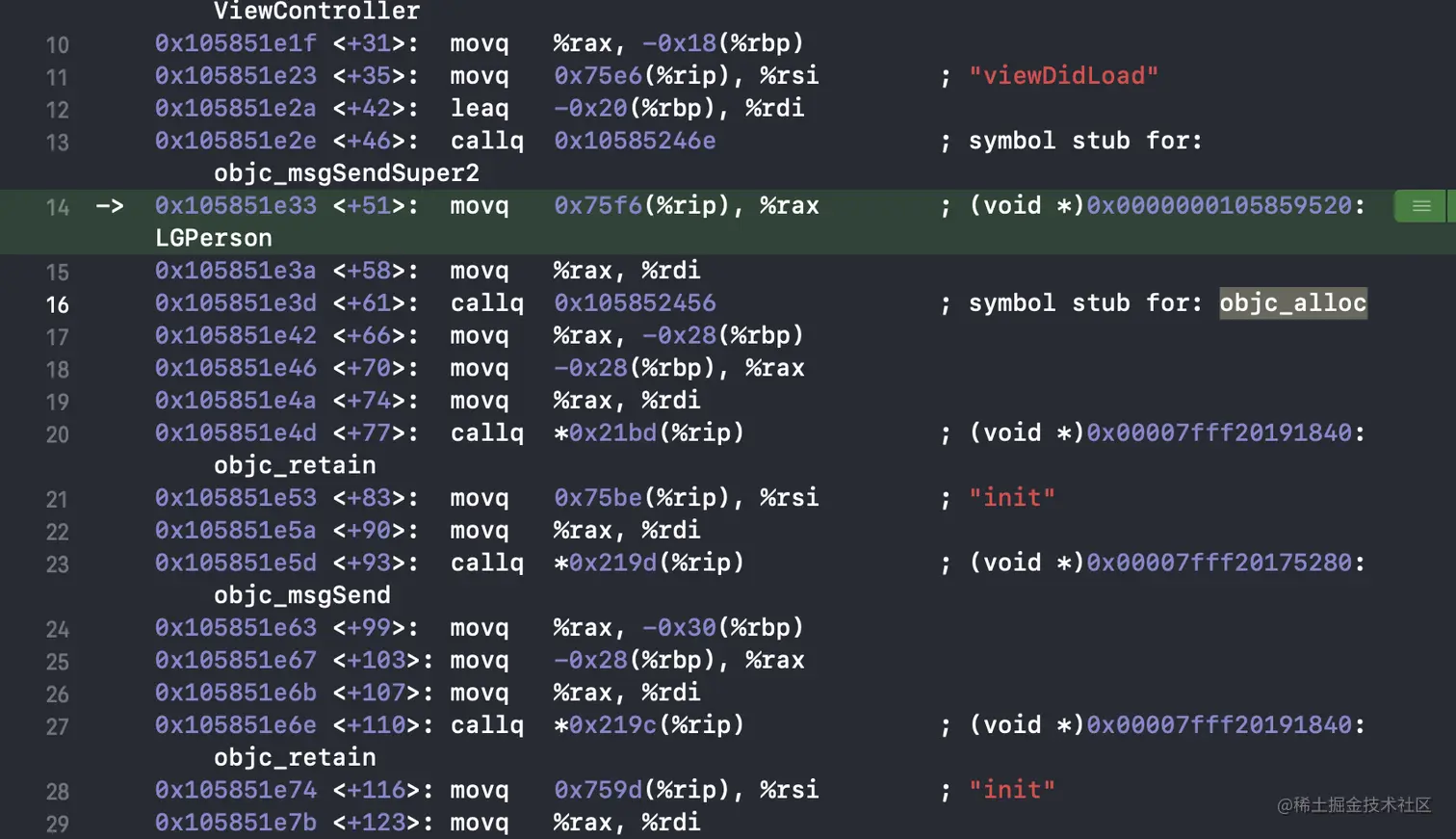
Task: Click the objc_retain text below line 27
Action: click(295, 757)
